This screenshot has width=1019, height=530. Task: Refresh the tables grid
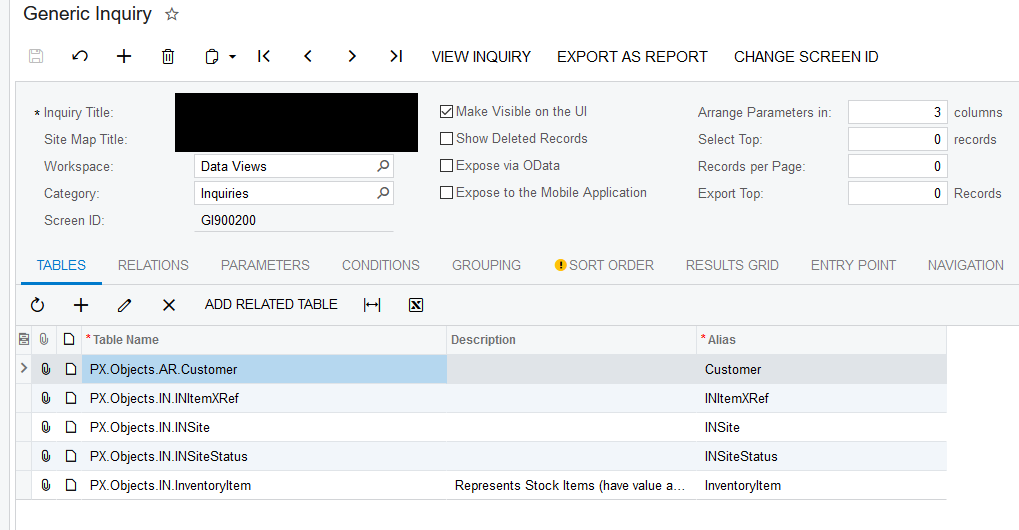pyautogui.click(x=38, y=305)
